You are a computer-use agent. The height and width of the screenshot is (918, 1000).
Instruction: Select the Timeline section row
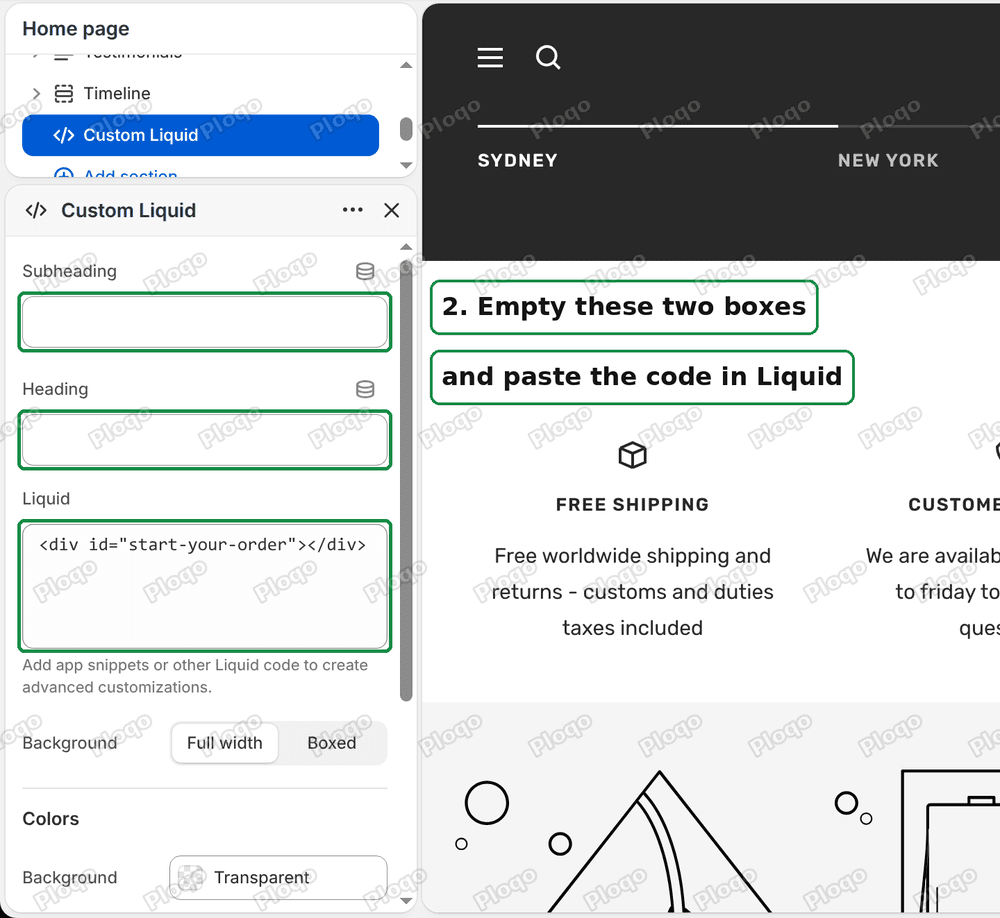[x=200, y=94]
